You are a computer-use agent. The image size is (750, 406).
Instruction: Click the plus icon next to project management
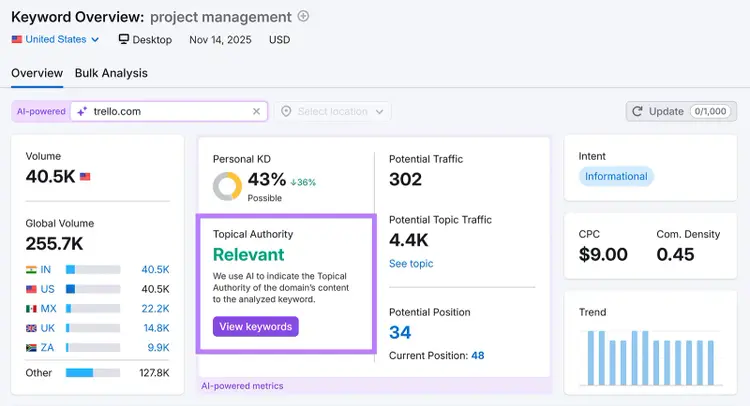click(303, 16)
